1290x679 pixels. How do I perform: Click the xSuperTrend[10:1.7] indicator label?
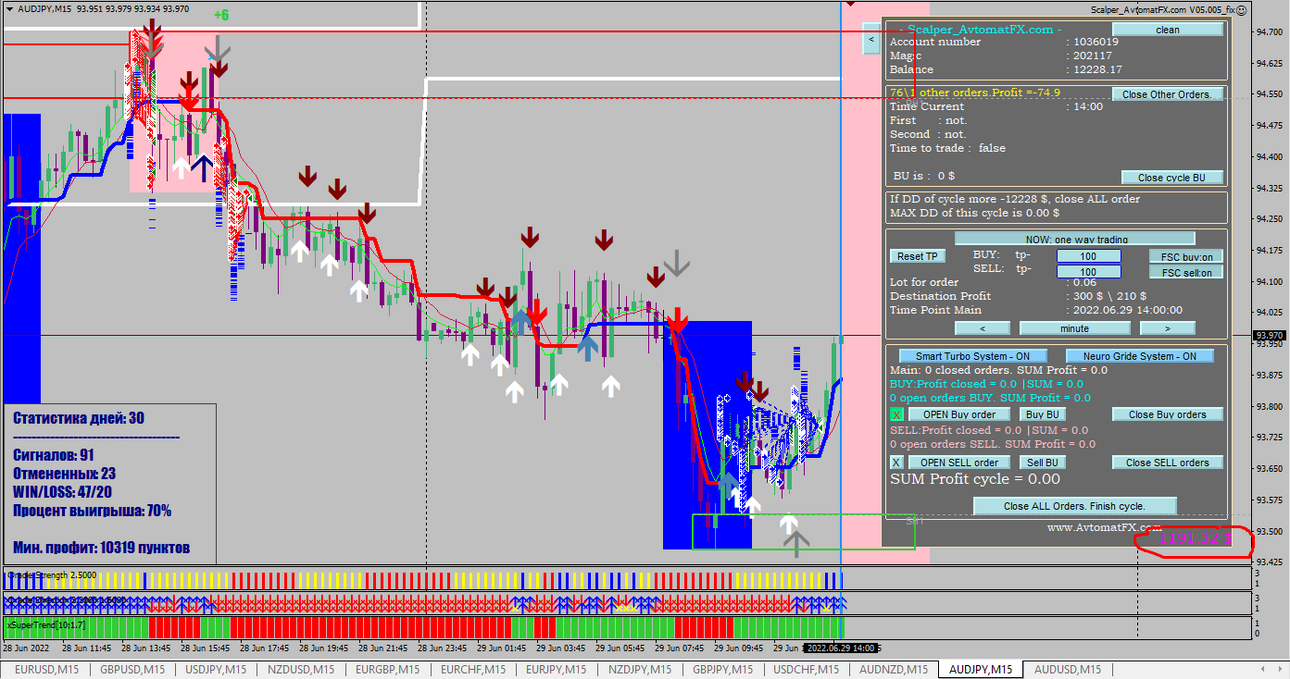pyautogui.click(x=46, y=625)
